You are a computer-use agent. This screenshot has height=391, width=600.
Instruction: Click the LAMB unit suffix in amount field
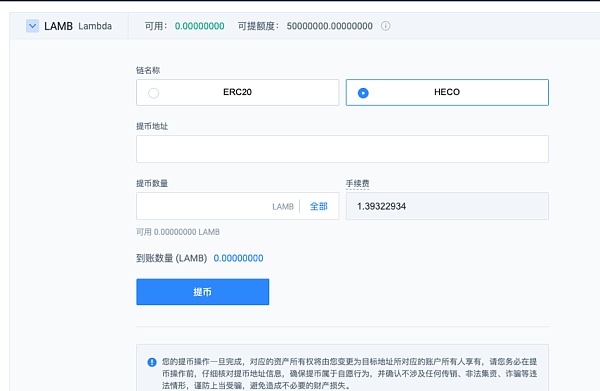[x=283, y=207]
